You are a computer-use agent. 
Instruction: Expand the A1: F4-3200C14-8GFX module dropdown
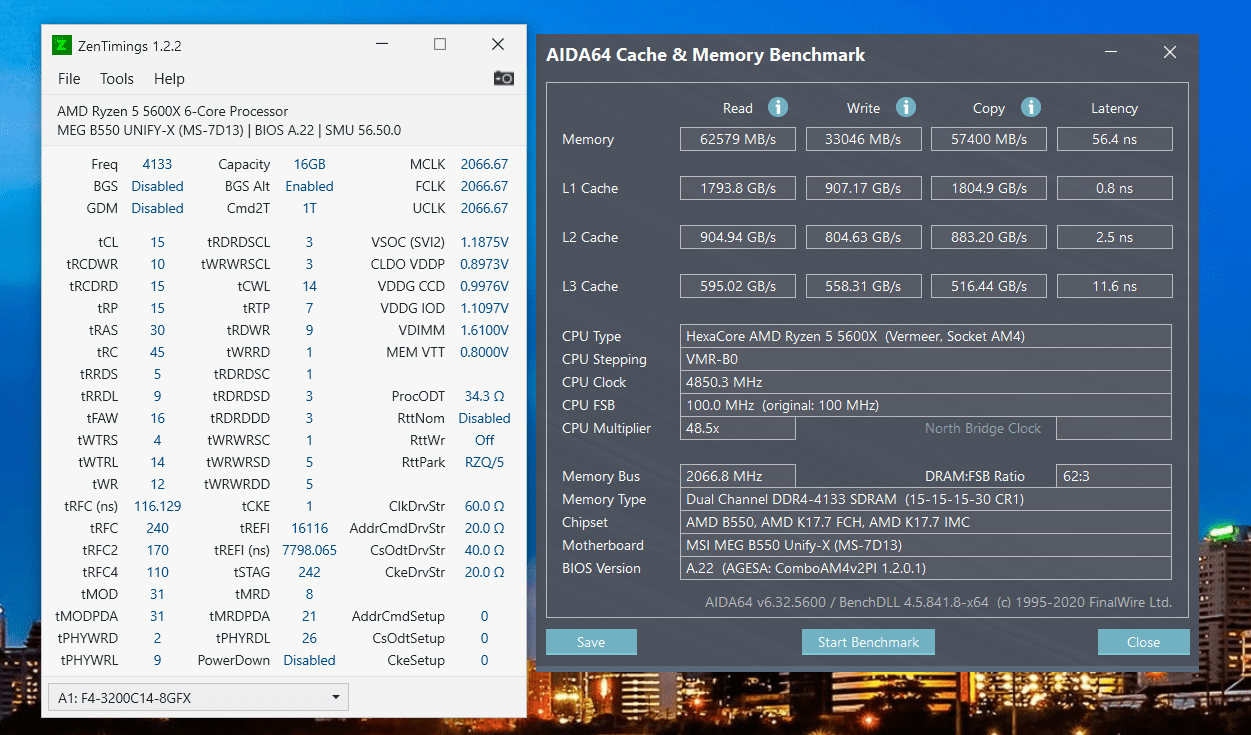[x=198, y=697]
